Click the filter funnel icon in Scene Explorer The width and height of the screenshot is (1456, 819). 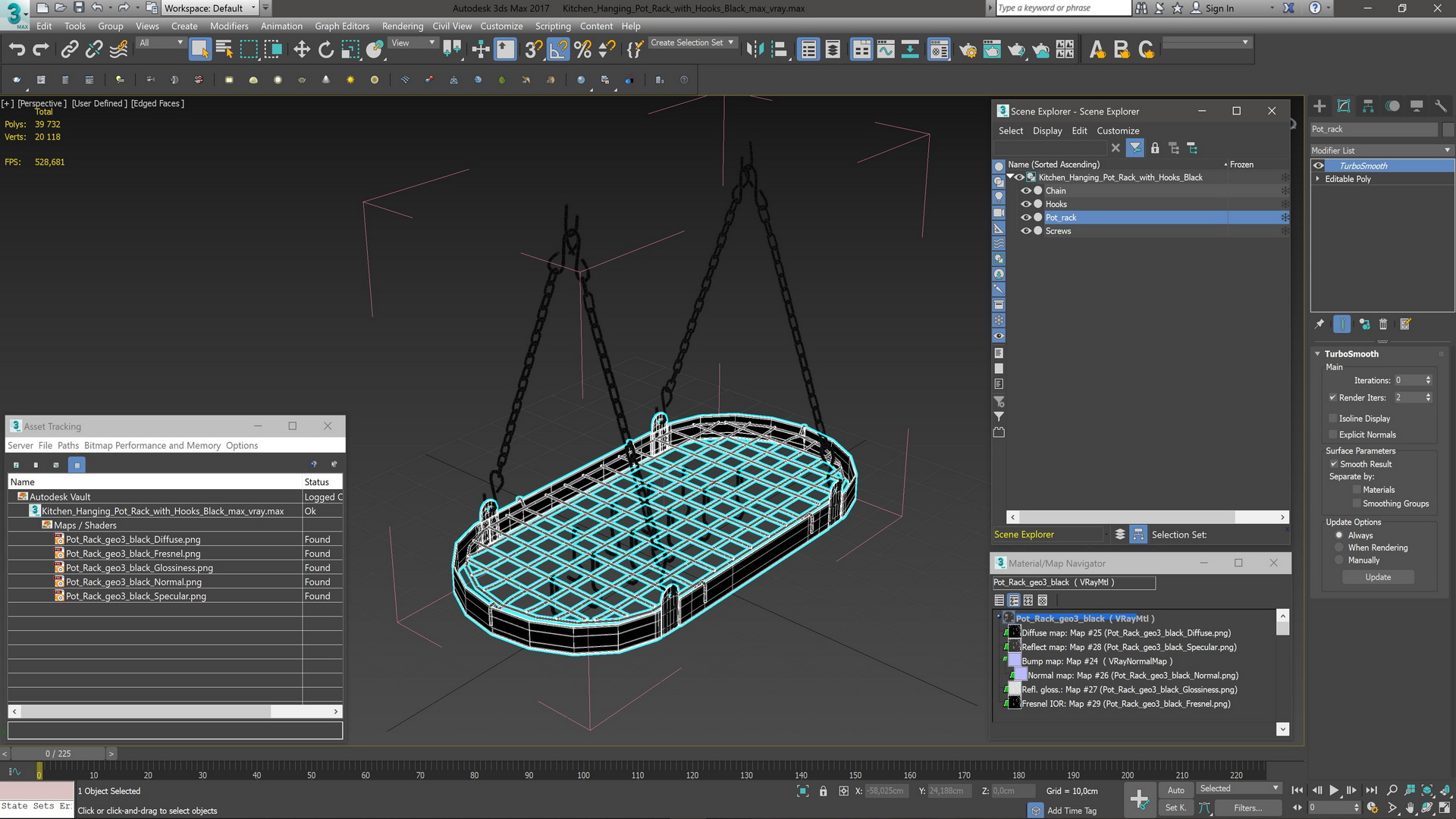(1135, 149)
